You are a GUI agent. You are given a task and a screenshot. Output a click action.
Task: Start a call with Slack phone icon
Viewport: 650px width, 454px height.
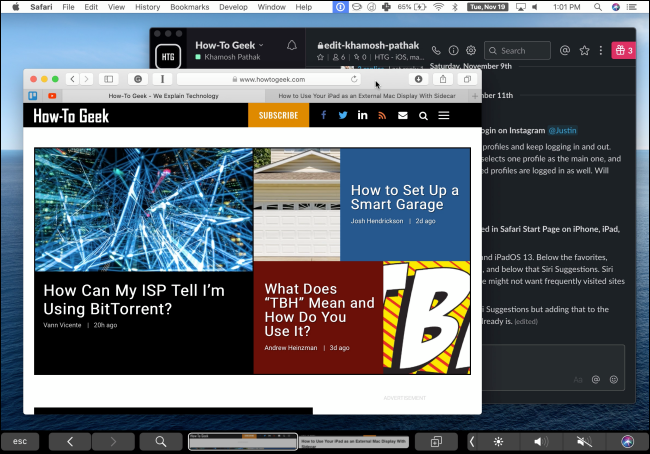click(x=436, y=51)
